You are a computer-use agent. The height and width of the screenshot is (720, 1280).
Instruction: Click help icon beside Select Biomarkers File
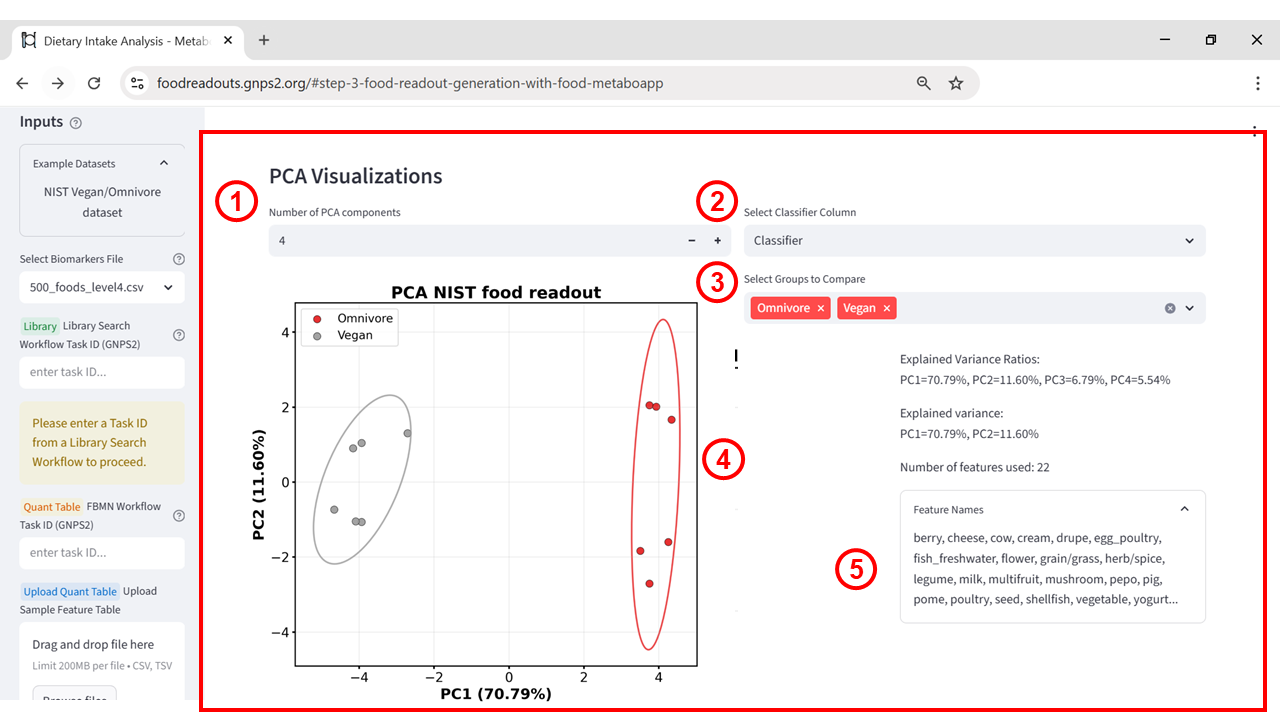[x=179, y=259]
